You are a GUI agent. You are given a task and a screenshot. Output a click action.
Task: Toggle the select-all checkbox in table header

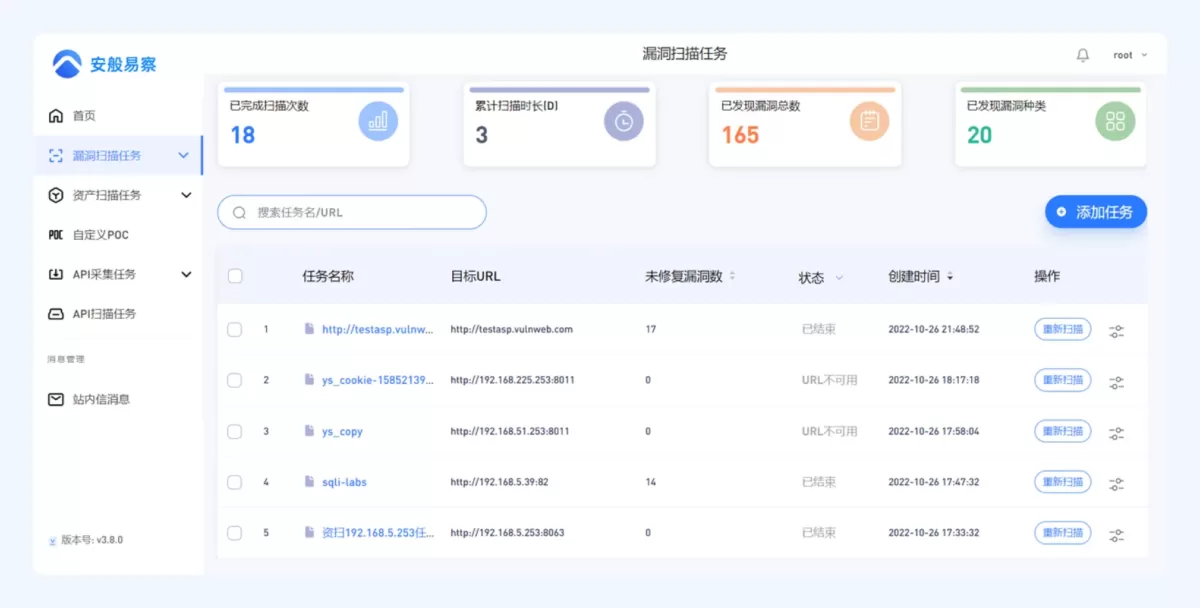235,276
